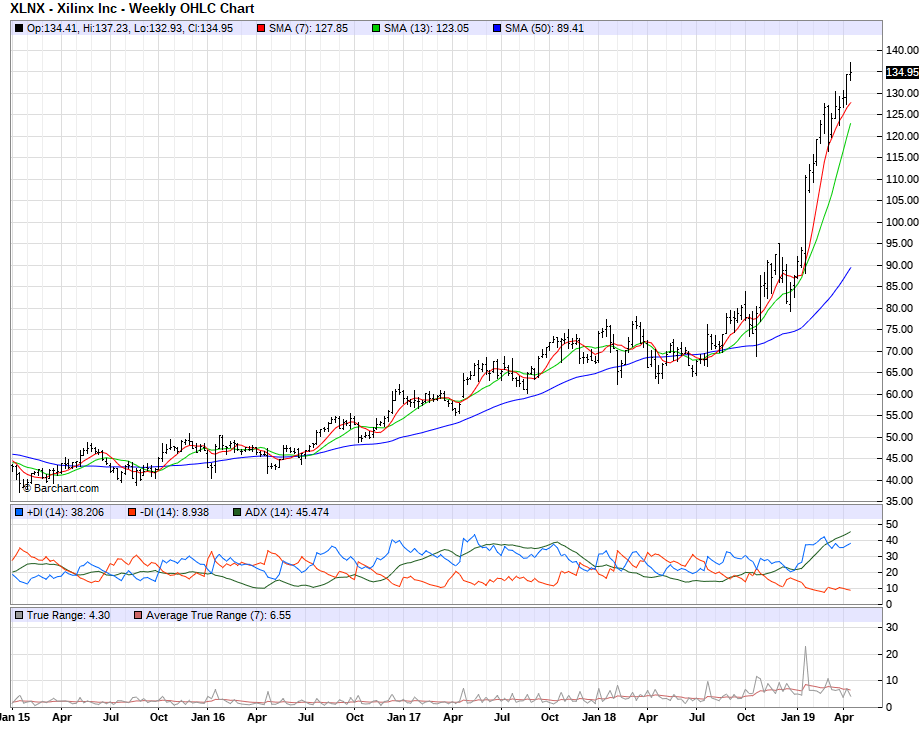This screenshot has height=748, width=924.
Task: Click the True Range: 4.30 label
Action: coord(68,615)
